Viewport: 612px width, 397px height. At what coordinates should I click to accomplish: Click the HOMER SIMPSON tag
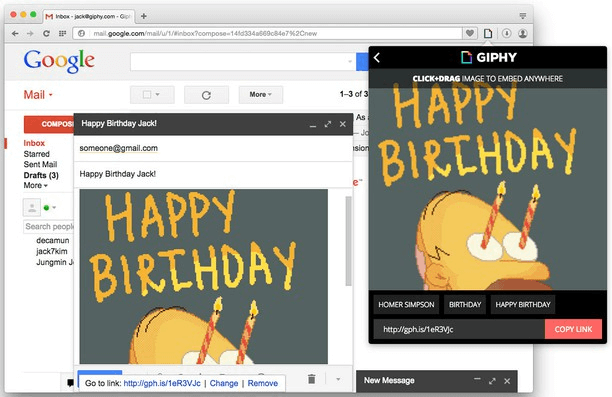point(406,304)
